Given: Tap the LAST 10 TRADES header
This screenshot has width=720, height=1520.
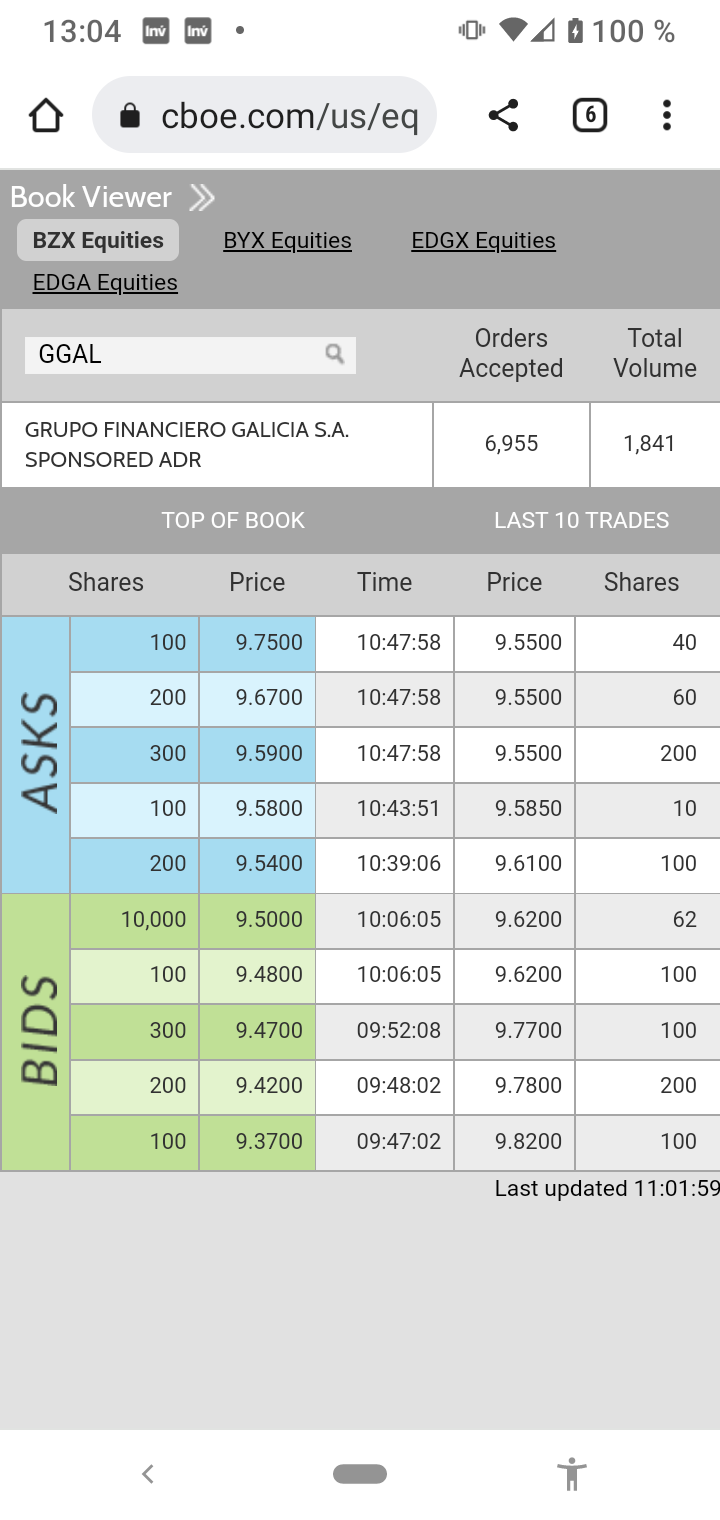Looking at the screenshot, I should point(581,521).
